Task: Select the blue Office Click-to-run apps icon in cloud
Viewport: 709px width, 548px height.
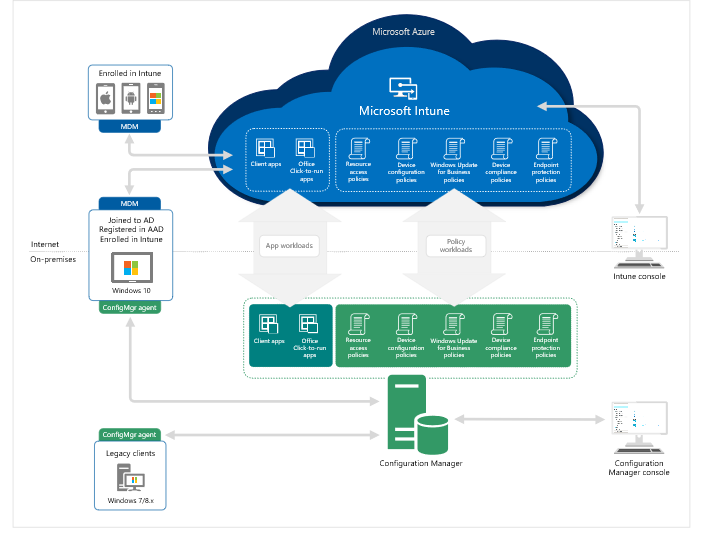Action: [305, 147]
